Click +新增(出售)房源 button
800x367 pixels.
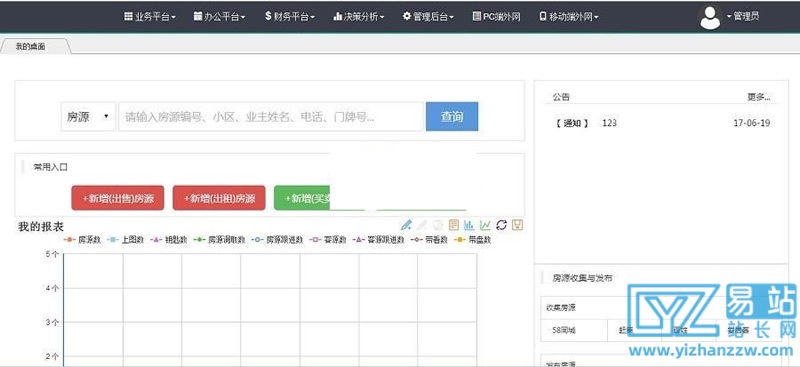click(x=118, y=198)
